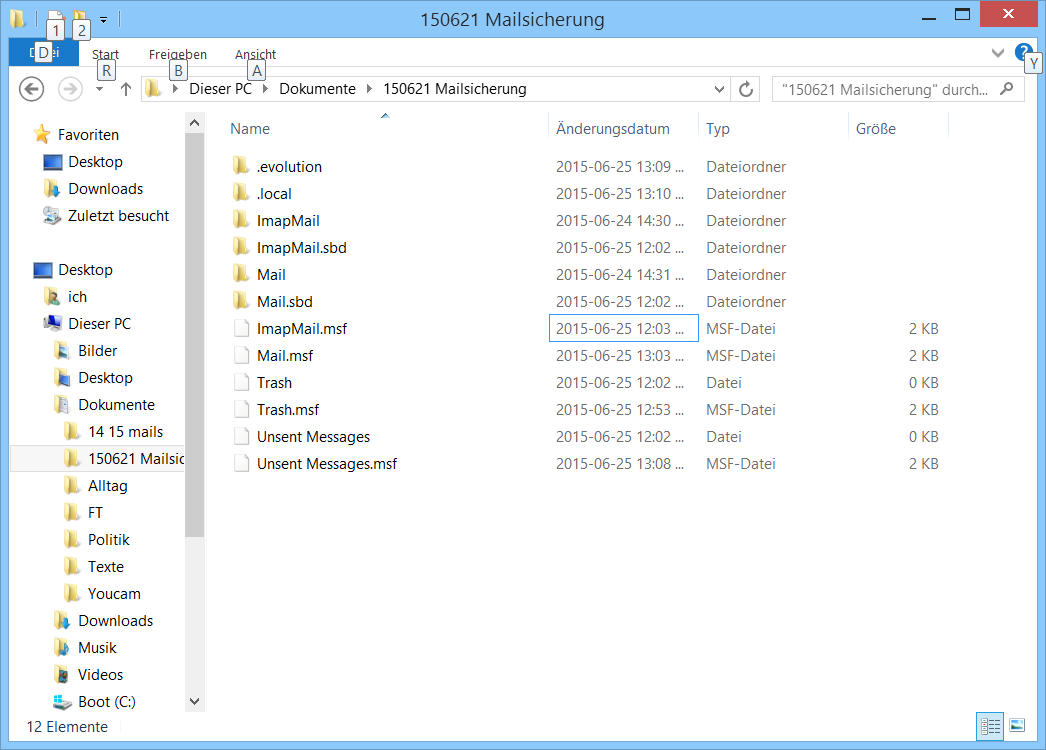The image size is (1046, 750).
Task: Open the Freigeben ribbon tab
Action: pyautogui.click(x=177, y=55)
